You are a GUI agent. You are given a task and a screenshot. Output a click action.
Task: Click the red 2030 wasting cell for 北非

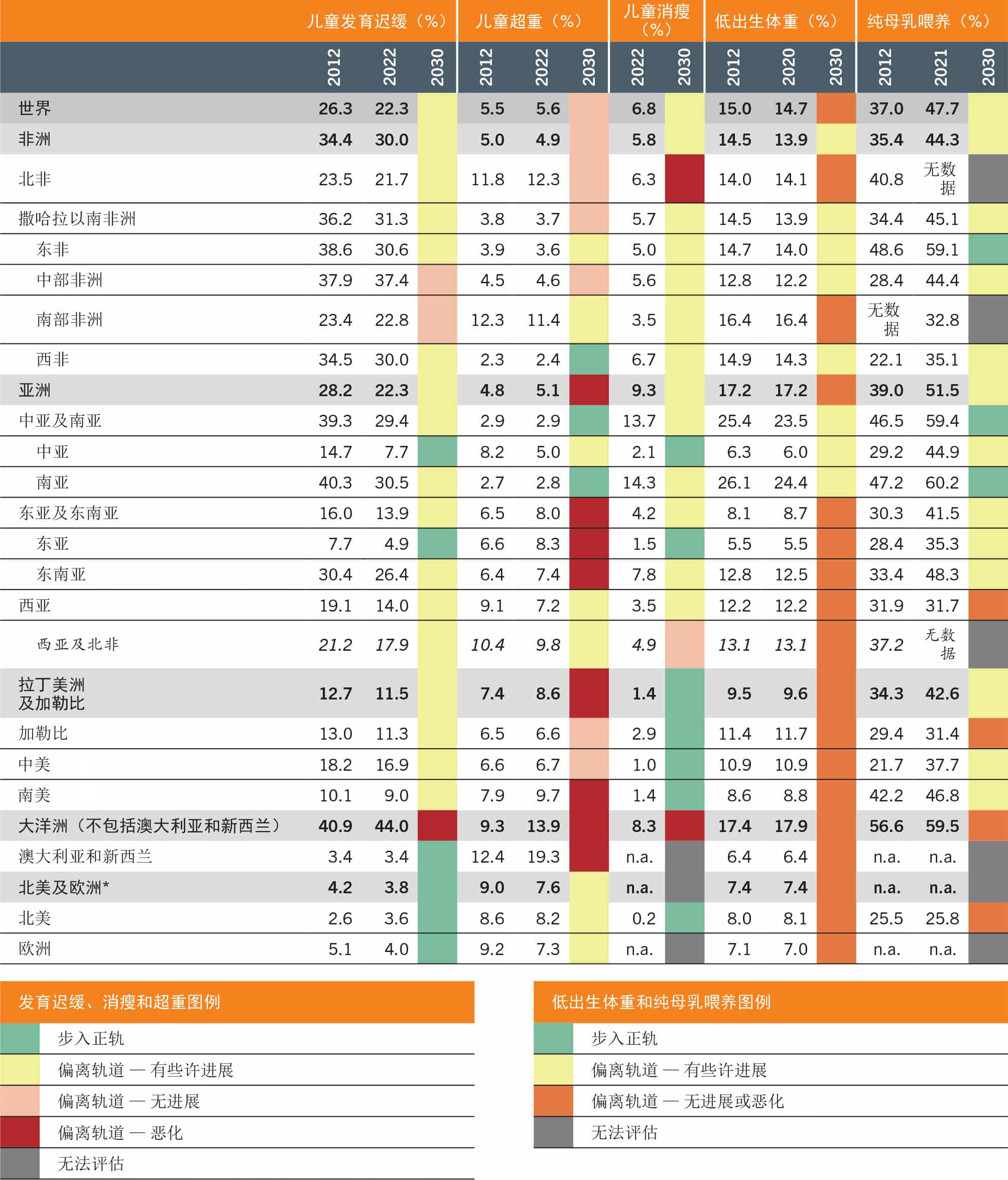(685, 178)
